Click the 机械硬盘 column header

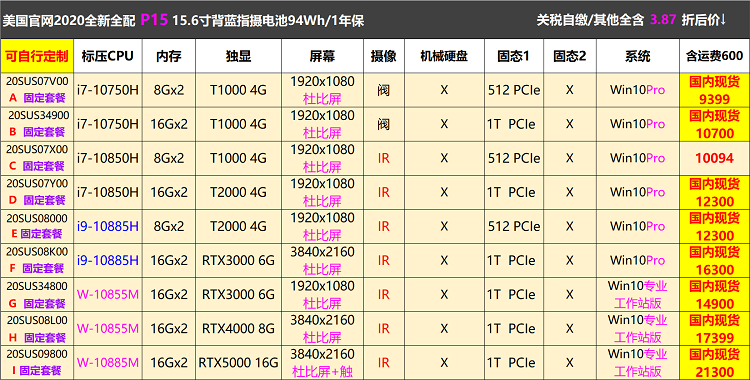(x=444, y=56)
